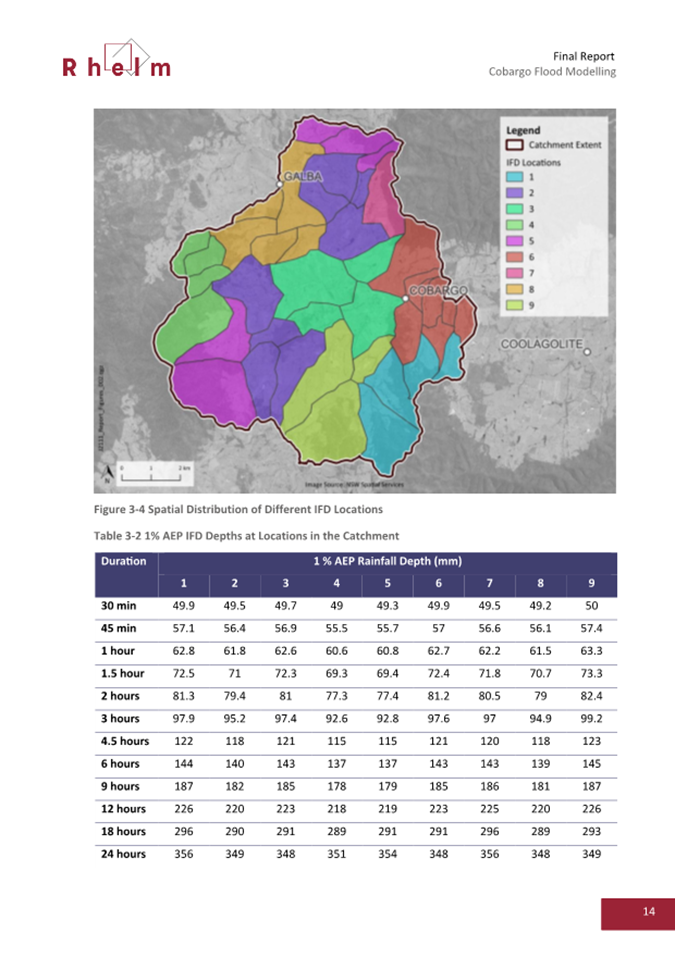This screenshot has height=953, width=675.
Task: Click the Cobargo Flood Modelling header text
Action: [551, 72]
